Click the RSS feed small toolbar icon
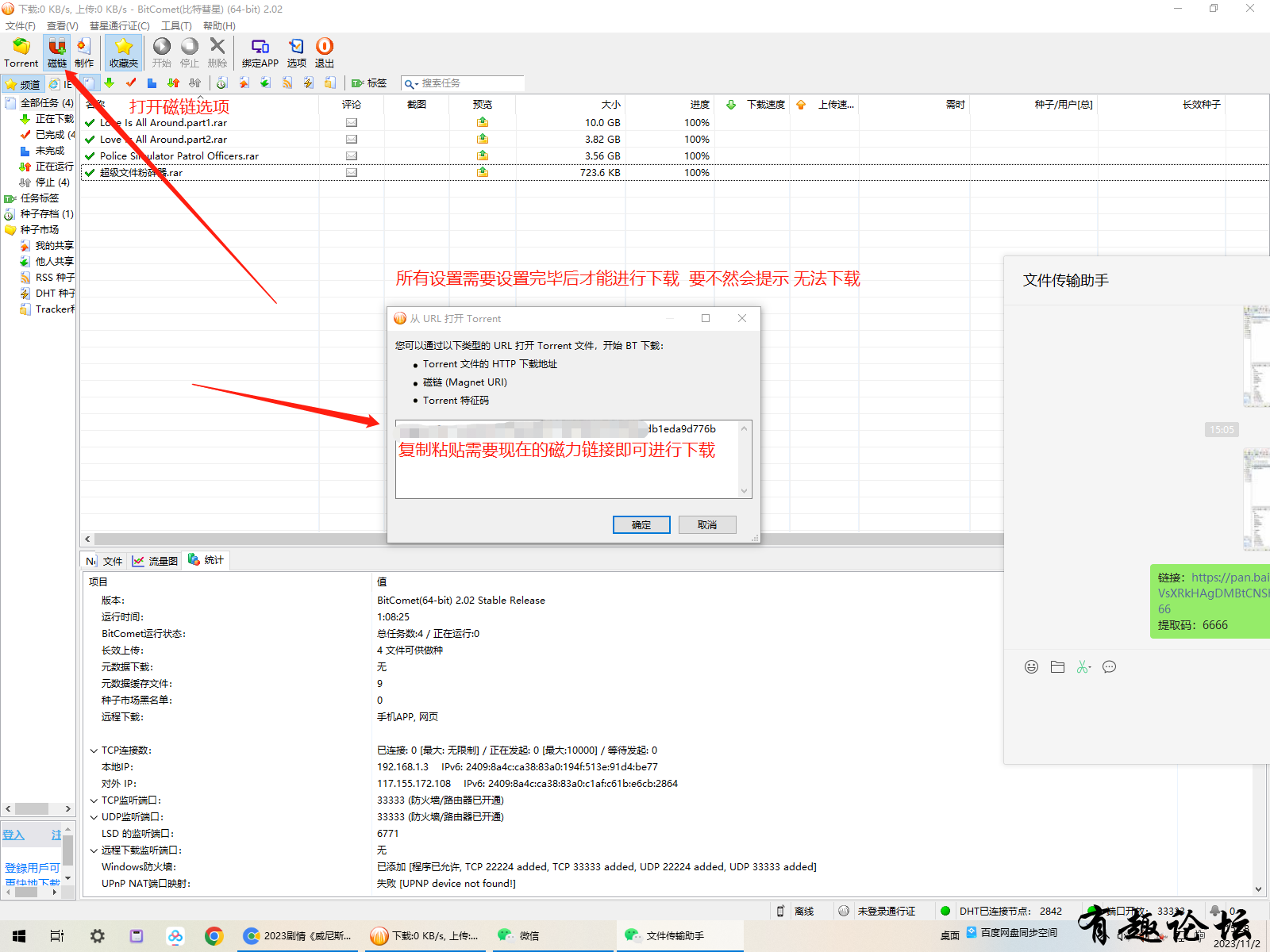This screenshot has height=952, width=1270. point(287,83)
